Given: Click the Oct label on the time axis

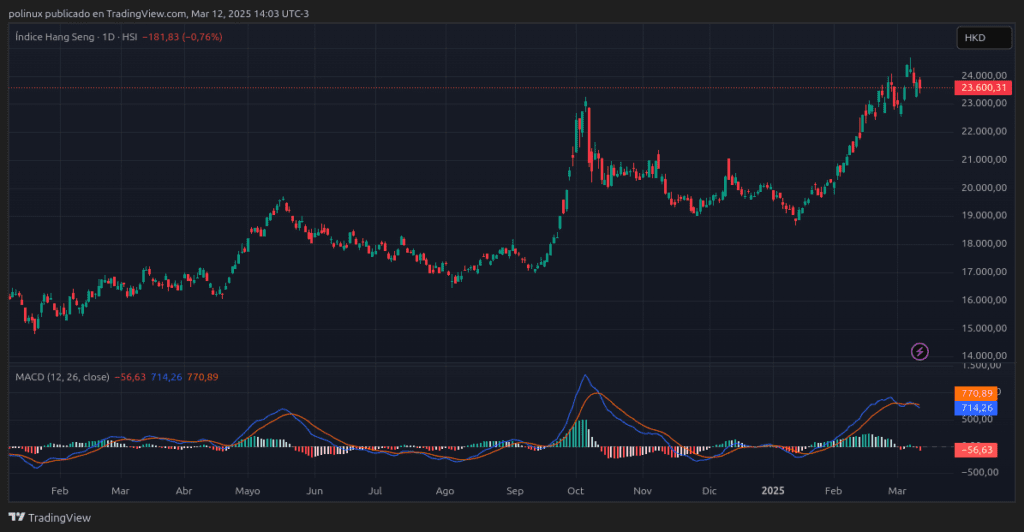Looking at the screenshot, I should 575,491.
